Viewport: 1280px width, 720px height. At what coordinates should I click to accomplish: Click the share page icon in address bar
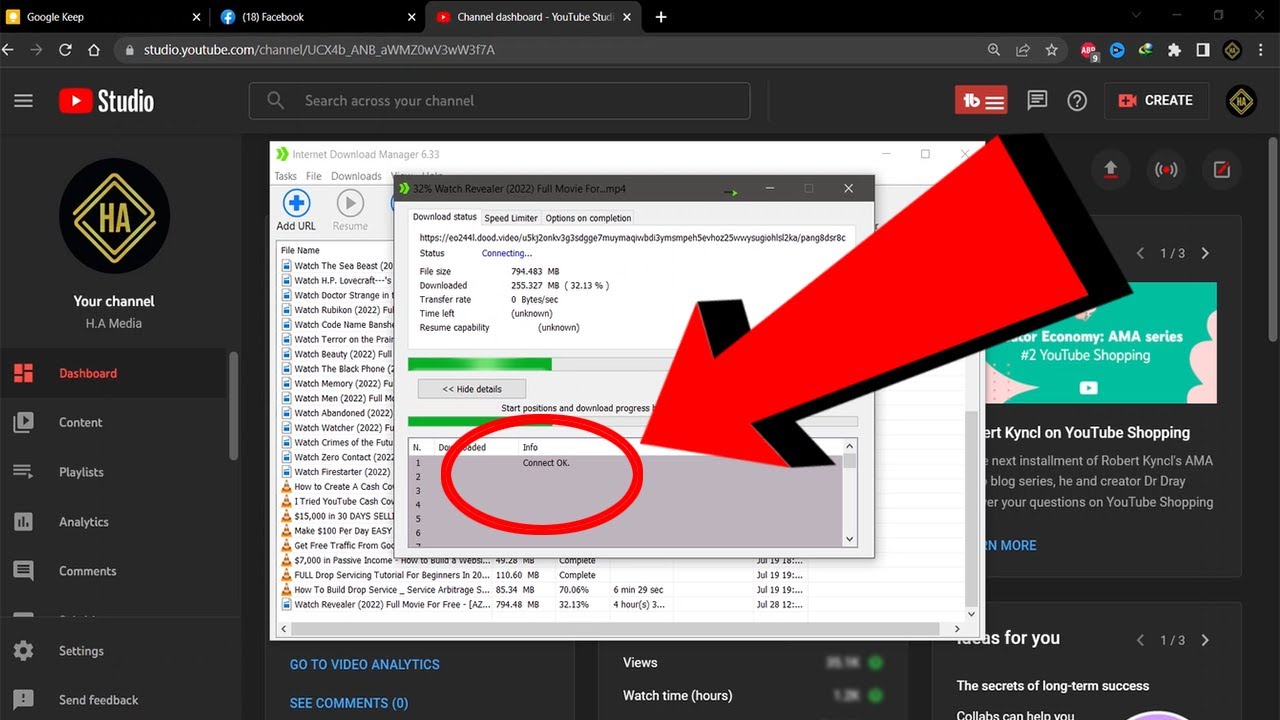pos(1022,50)
